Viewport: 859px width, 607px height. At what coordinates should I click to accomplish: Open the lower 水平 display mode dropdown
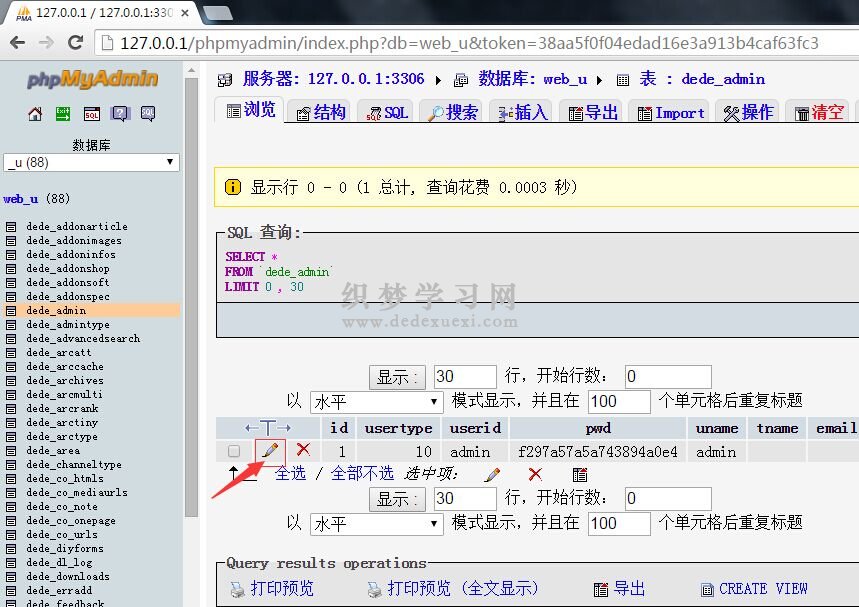pos(376,524)
